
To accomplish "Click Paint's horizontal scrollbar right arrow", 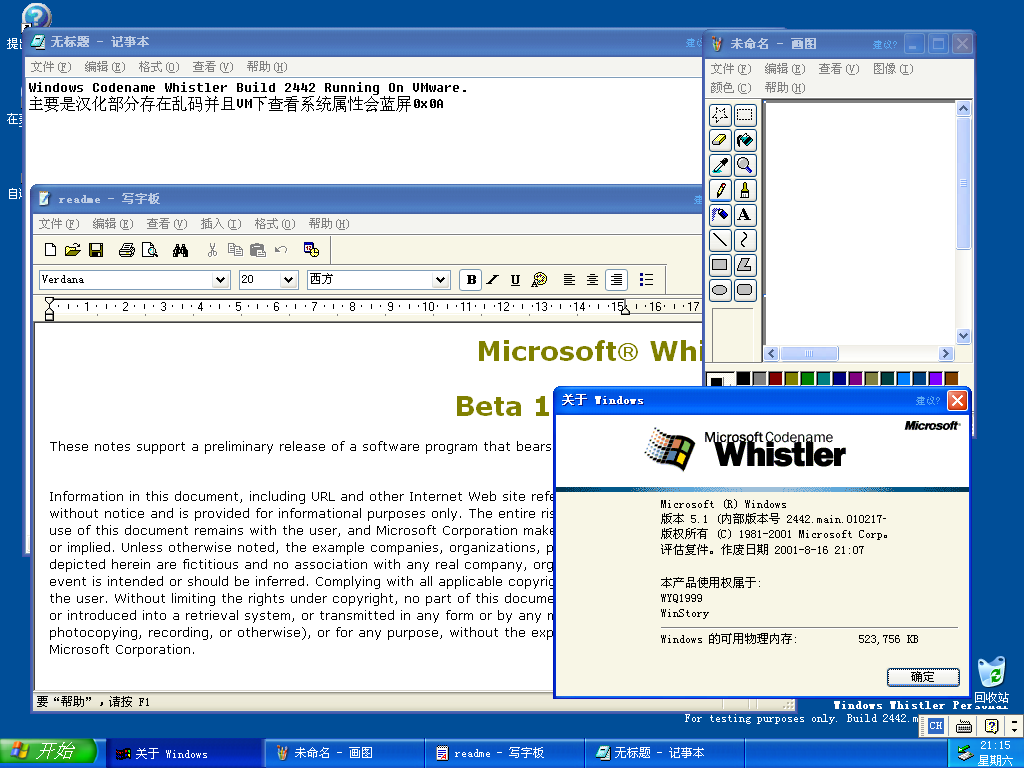I will coord(946,353).
